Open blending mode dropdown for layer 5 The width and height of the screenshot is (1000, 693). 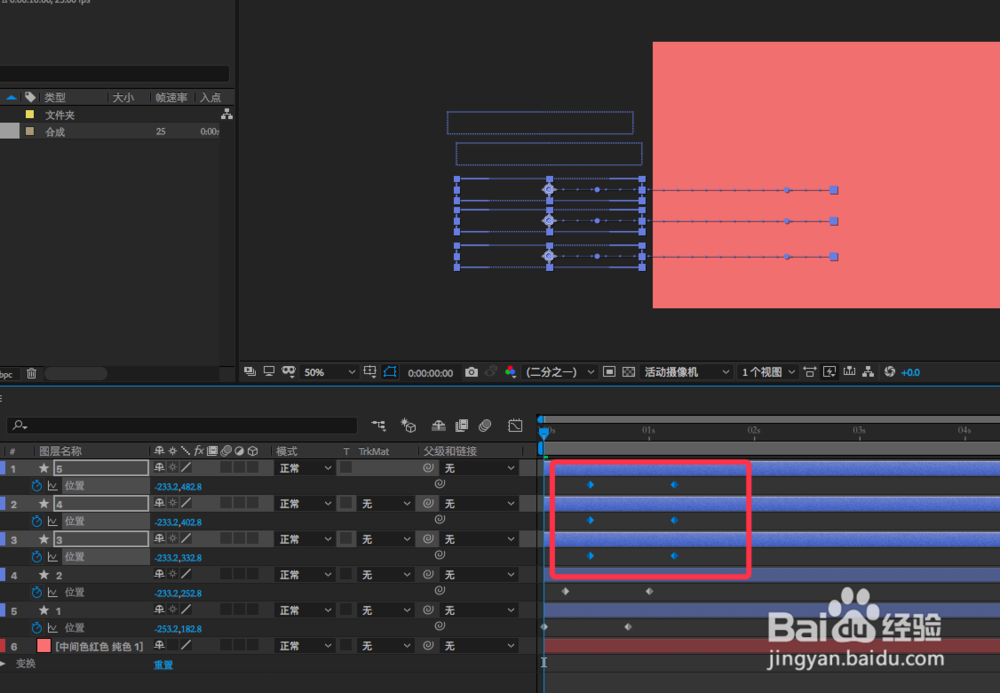click(x=305, y=469)
